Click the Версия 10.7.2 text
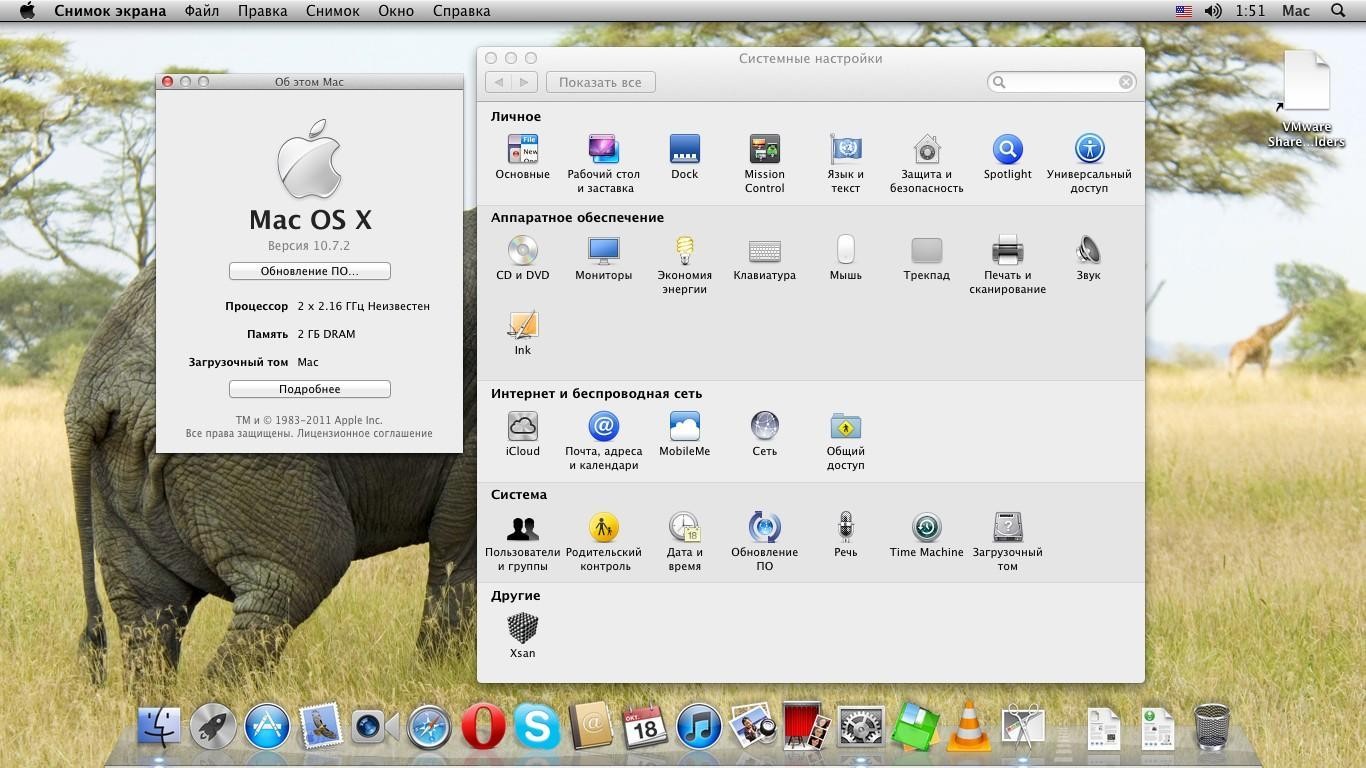This screenshot has height=768, width=1366. click(309, 246)
